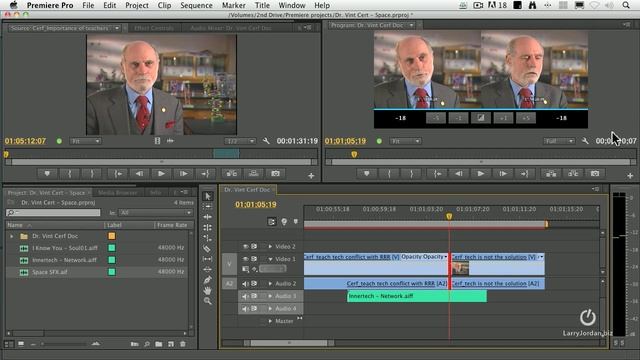640x360 pixels.
Task: Mute Audio 2 track speaker toggle
Action: click(x=245, y=284)
